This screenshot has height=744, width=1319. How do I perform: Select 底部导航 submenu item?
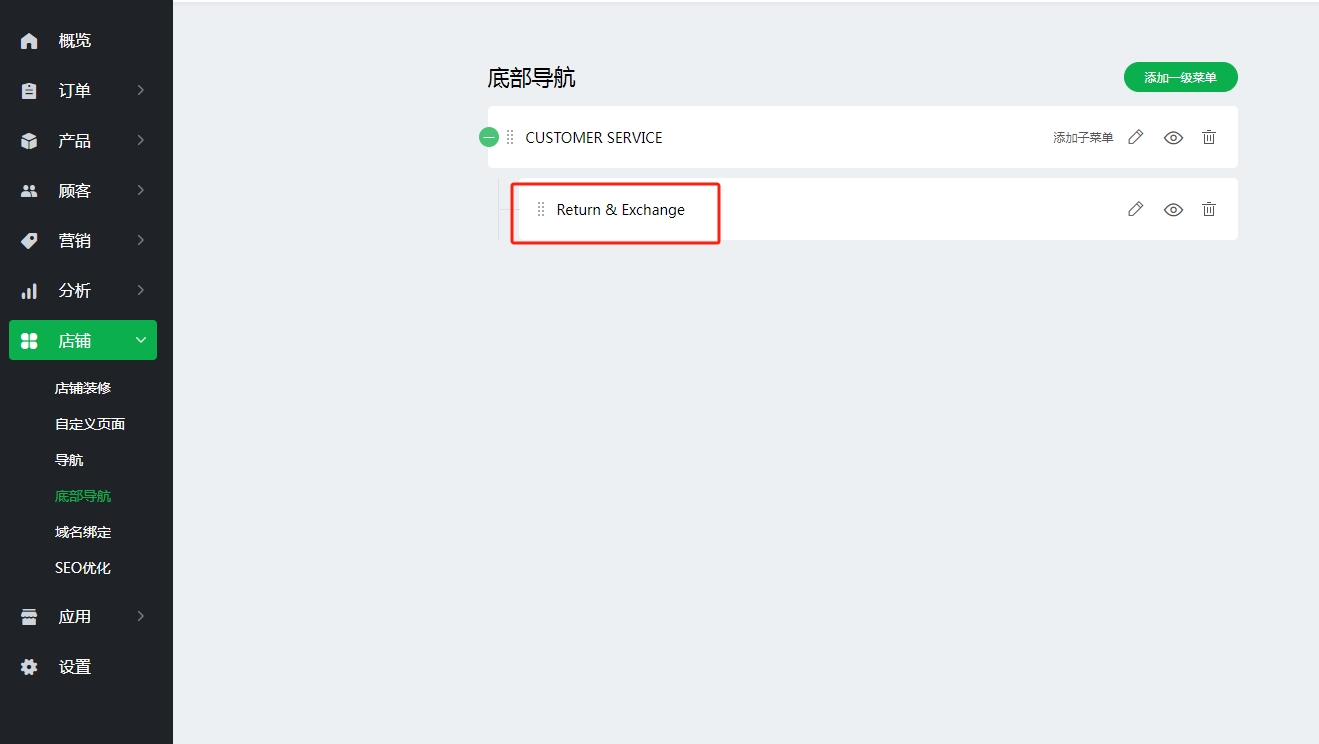click(x=83, y=496)
